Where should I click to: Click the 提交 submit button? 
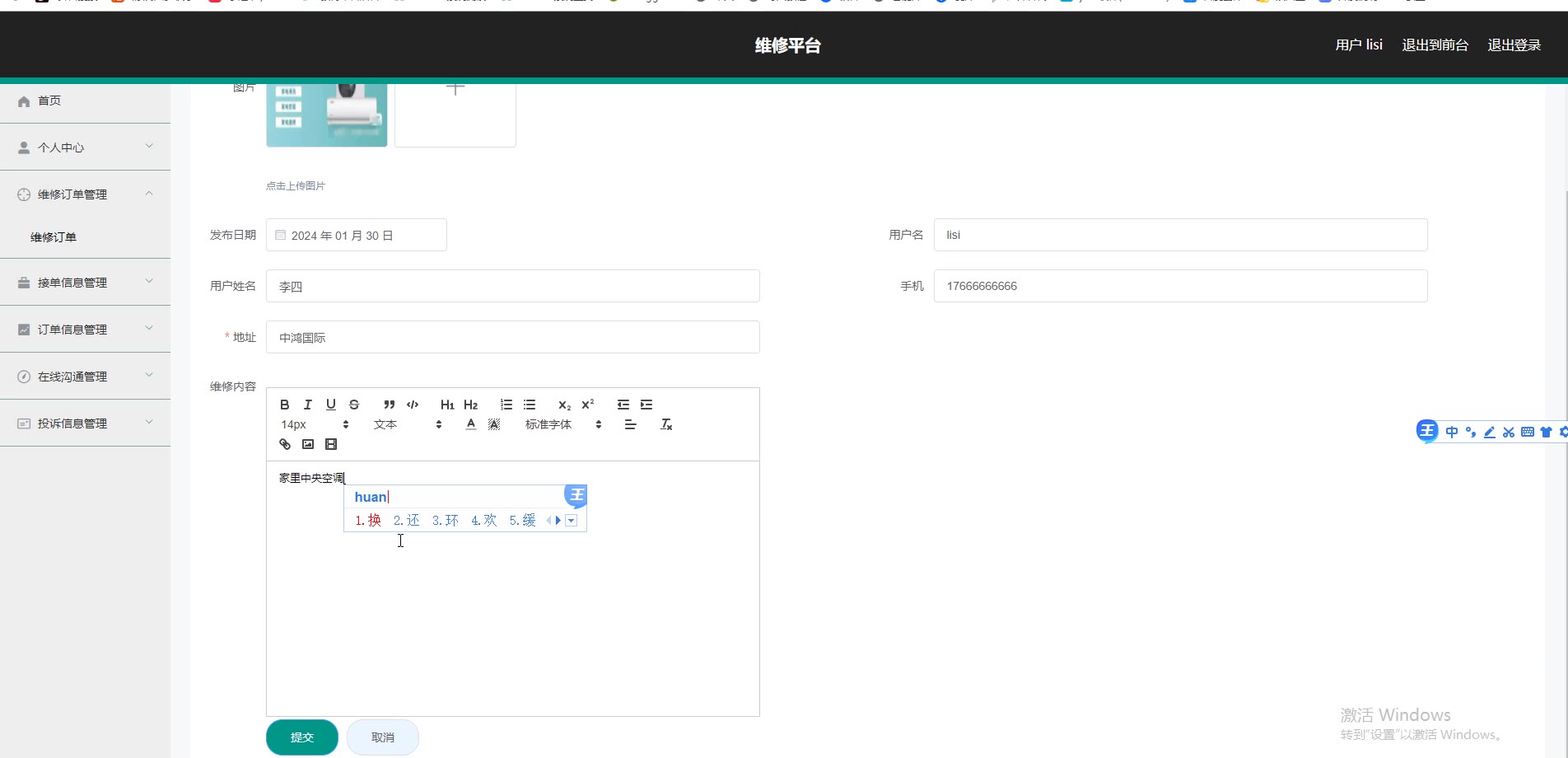tap(302, 737)
